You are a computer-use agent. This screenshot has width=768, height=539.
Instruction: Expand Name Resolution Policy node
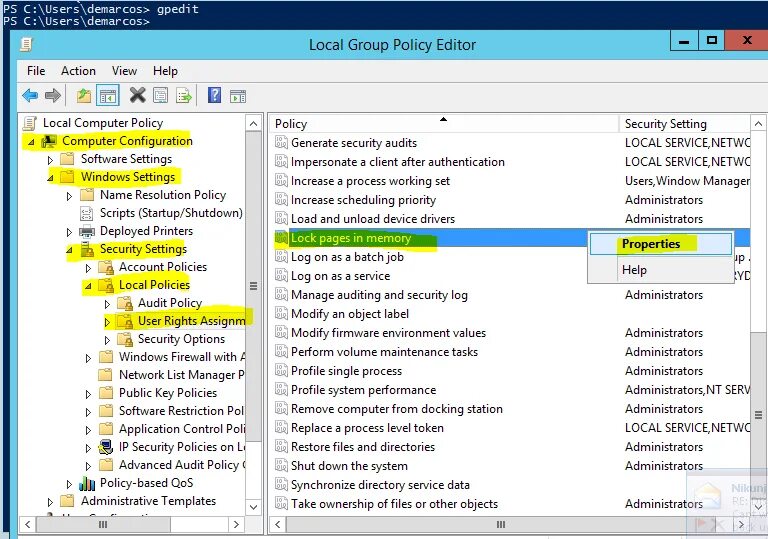tap(69, 196)
